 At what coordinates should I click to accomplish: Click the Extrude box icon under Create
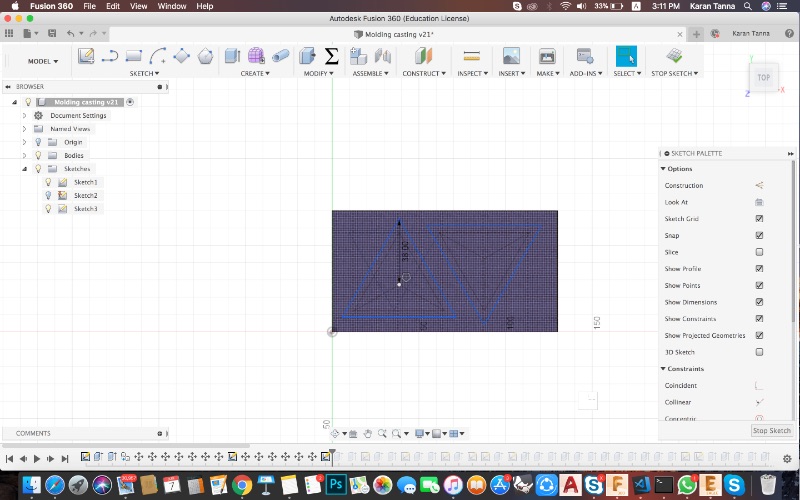click(232, 56)
